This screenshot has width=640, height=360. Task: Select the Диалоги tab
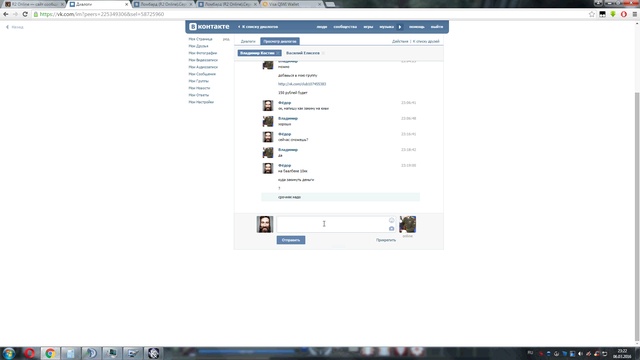[248, 41]
